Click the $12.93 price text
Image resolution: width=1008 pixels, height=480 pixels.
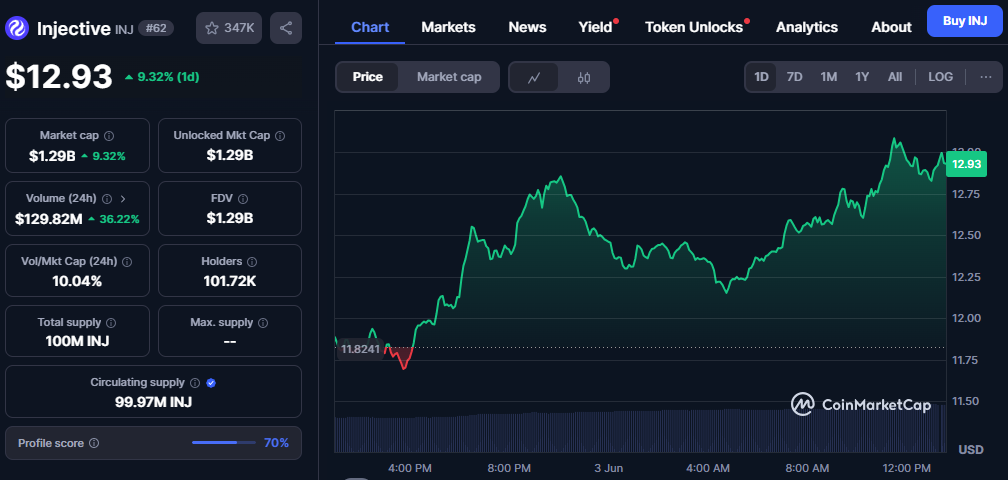58,76
